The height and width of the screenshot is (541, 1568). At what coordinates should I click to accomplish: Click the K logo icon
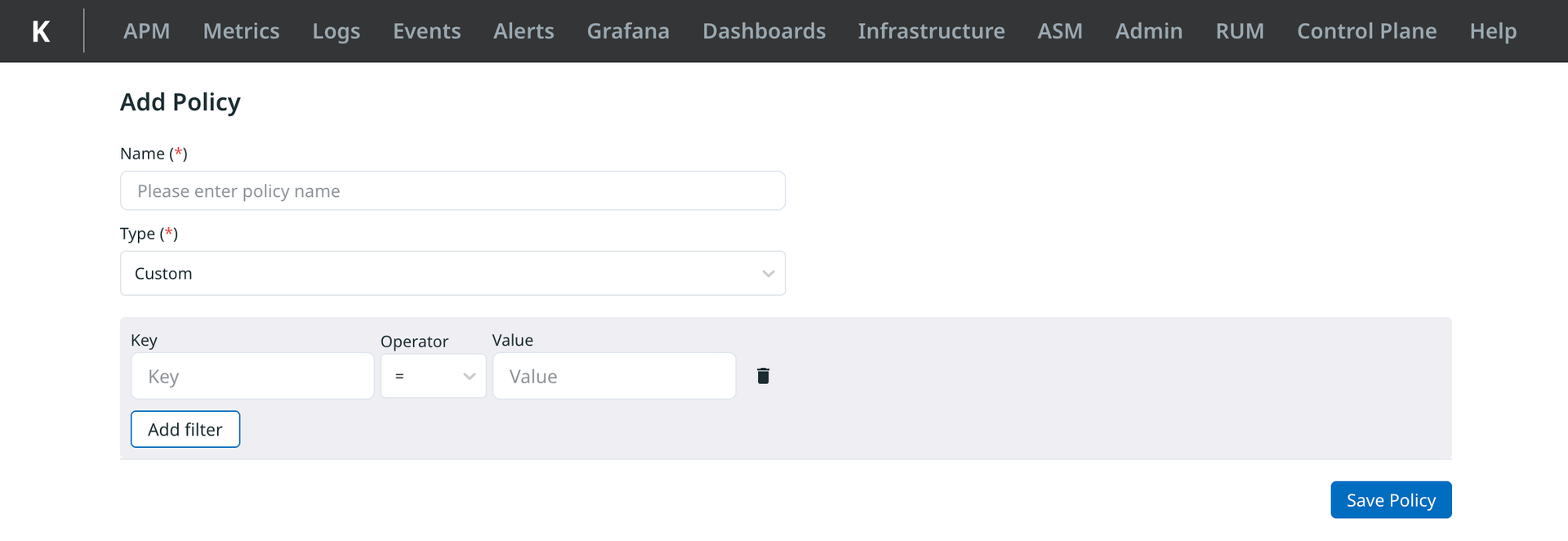click(x=41, y=31)
